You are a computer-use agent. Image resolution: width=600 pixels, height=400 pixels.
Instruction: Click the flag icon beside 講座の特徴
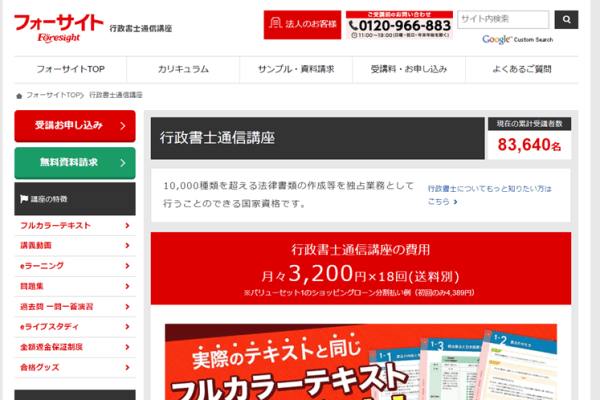click(x=24, y=199)
